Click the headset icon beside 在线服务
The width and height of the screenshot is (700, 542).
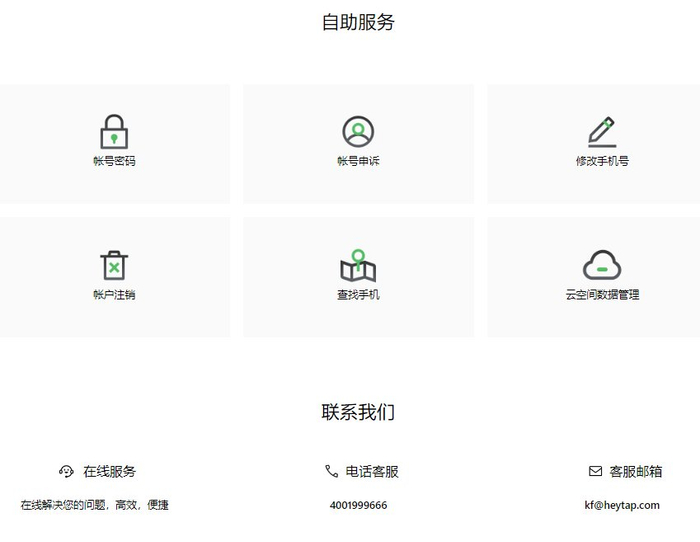click(66, 471)
